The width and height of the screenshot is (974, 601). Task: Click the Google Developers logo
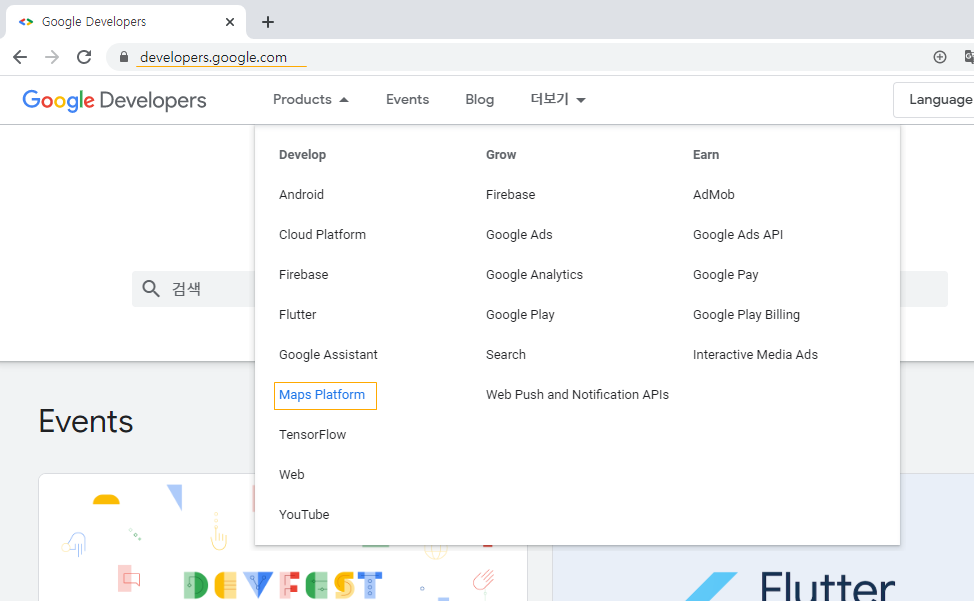(114, 100)
